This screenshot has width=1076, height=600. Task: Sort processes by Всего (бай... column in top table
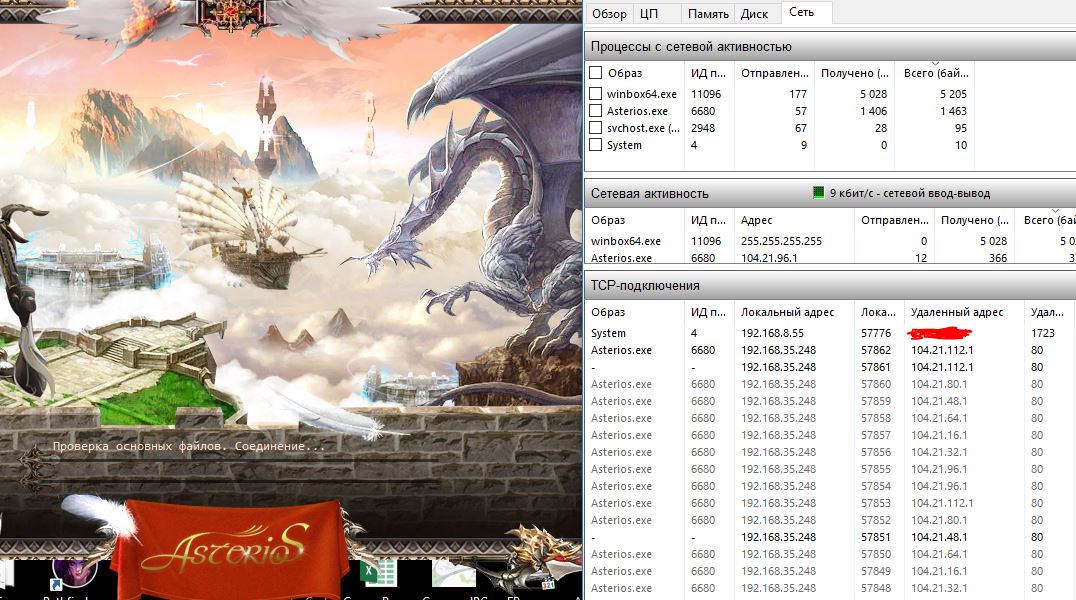coord(935,73)
